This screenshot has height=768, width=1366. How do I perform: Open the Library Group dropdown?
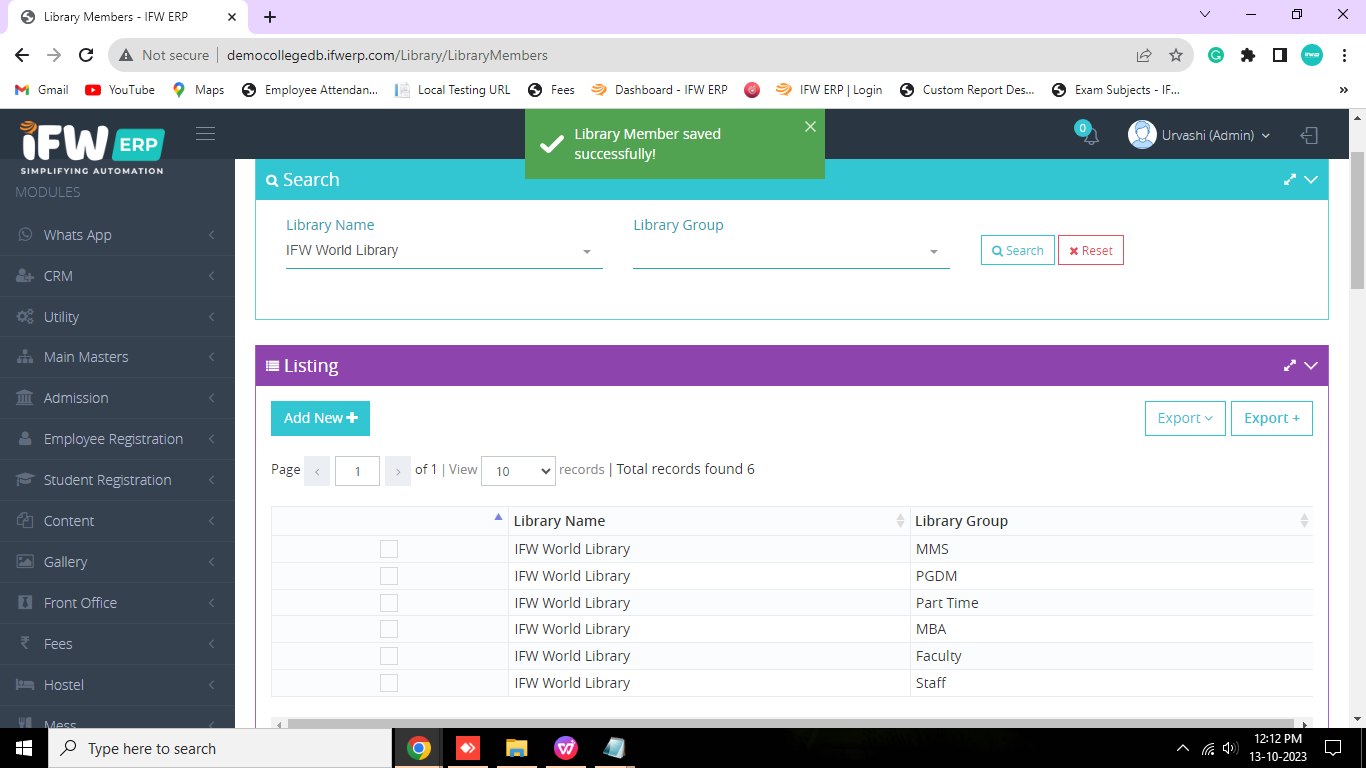pyautogui.click(x=791, y=251)
